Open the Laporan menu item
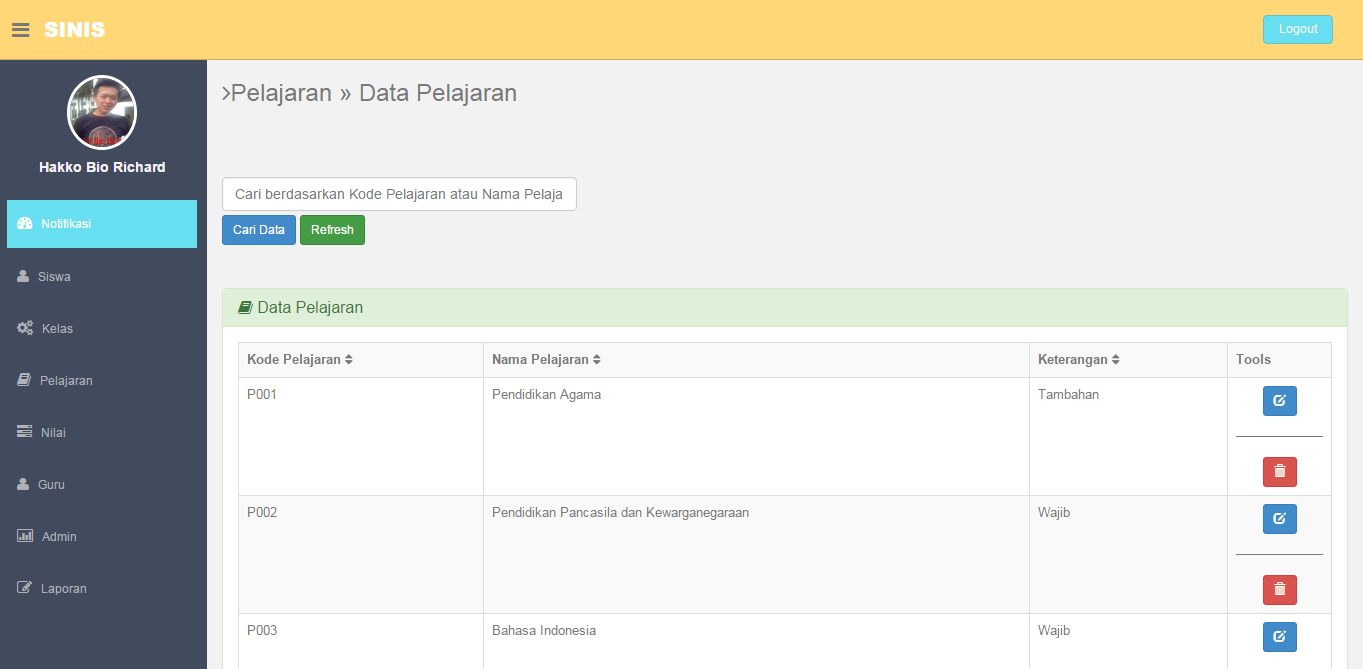Screen dimensions: 1363x669 coord(102,589)
